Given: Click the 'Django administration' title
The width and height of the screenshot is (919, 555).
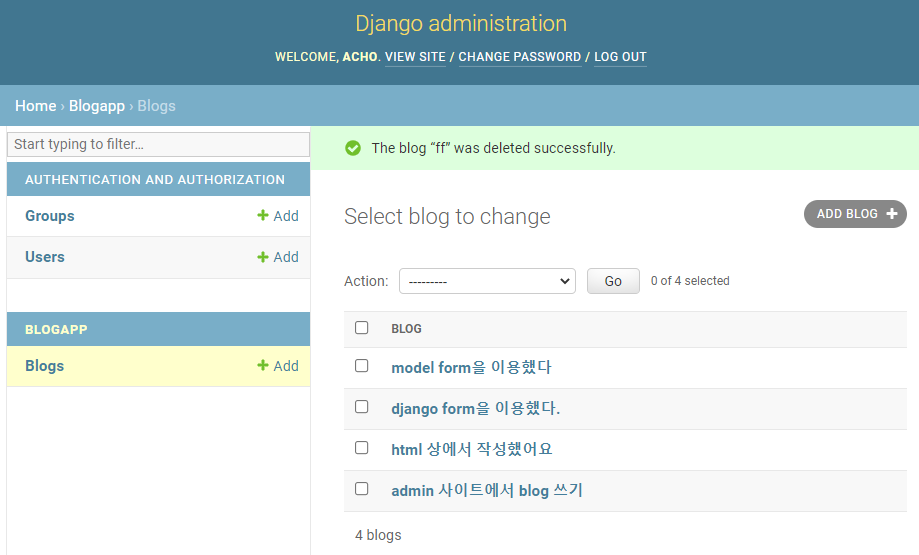Looking at the screenshot, I should click(x=461, y=23).
